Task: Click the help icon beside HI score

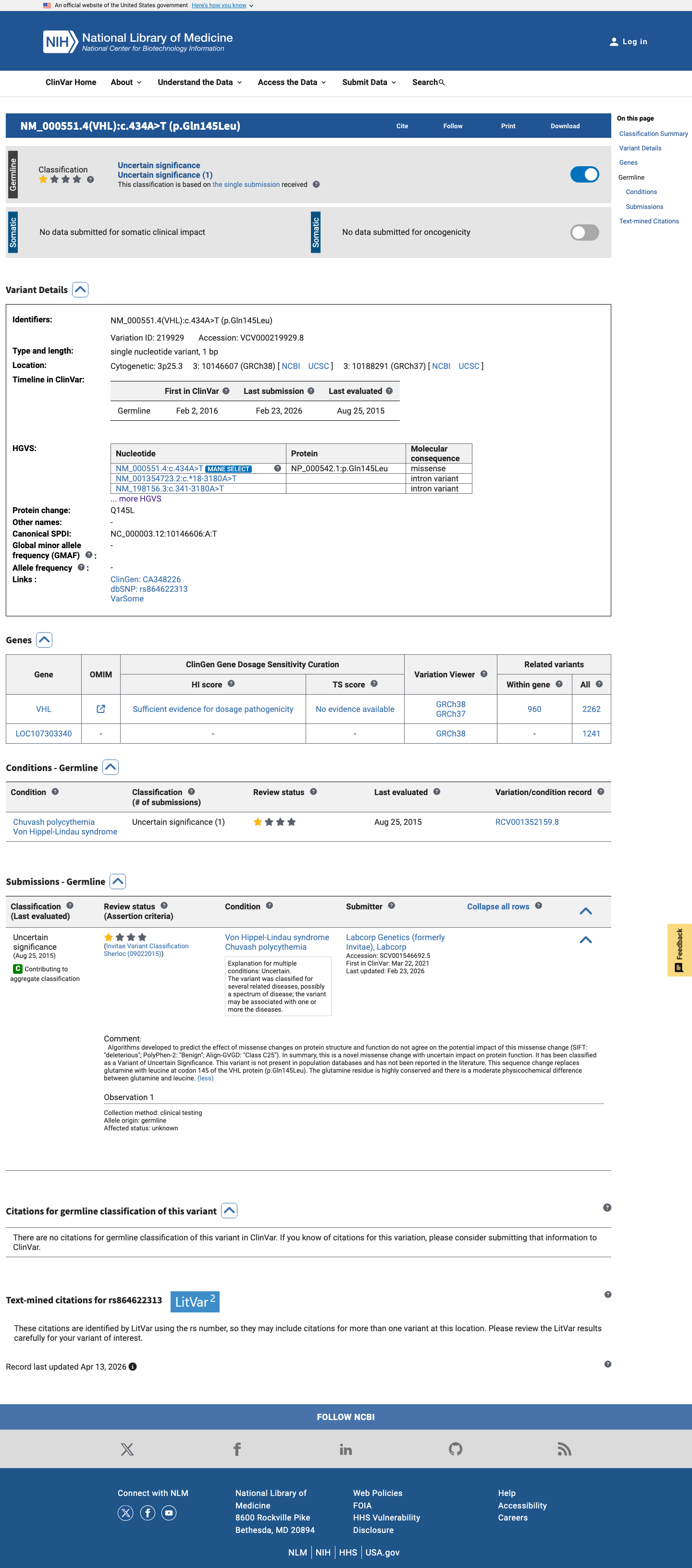Action: (231, 684)
